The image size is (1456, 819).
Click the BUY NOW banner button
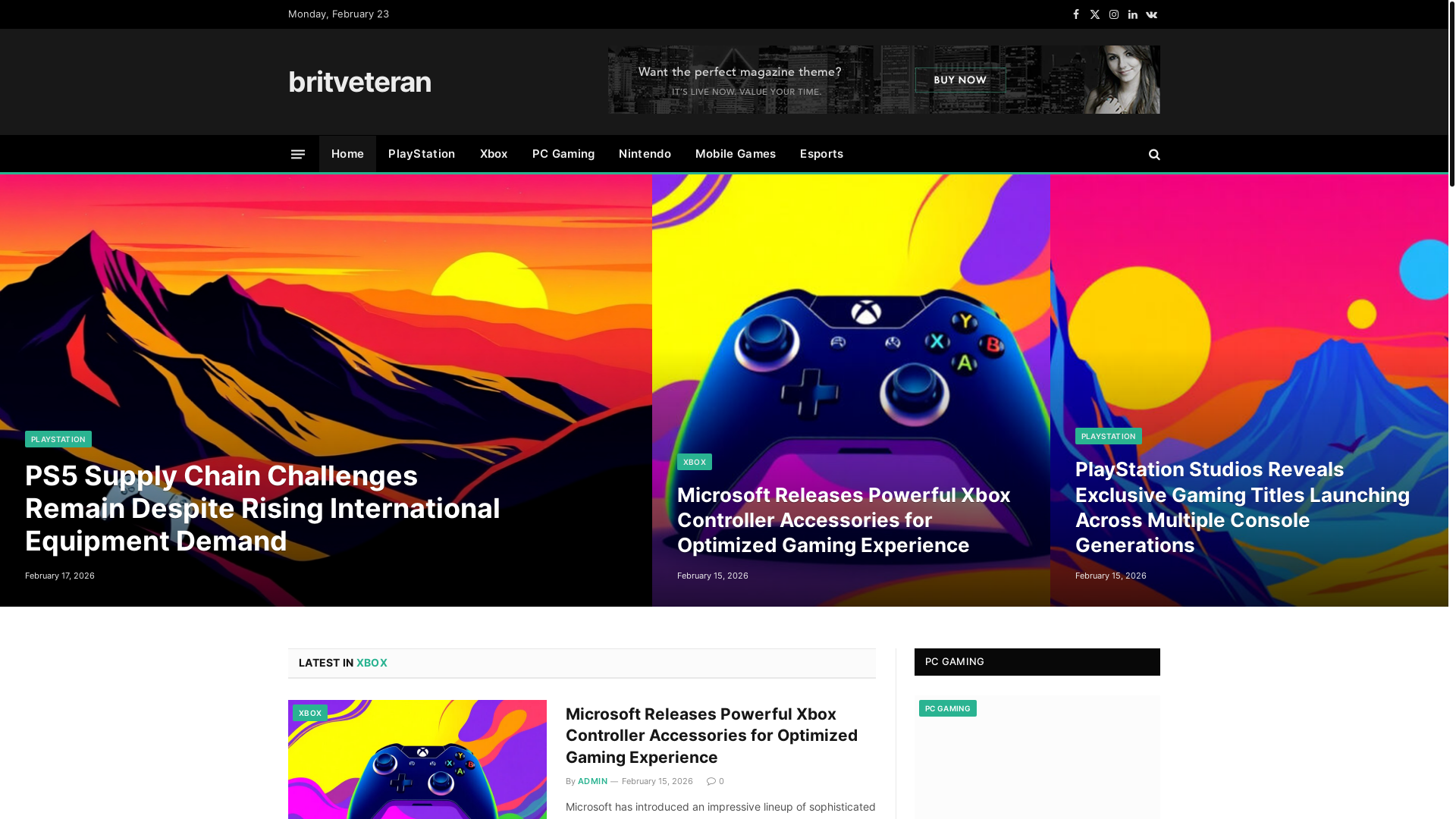click(x=960, y=80)
